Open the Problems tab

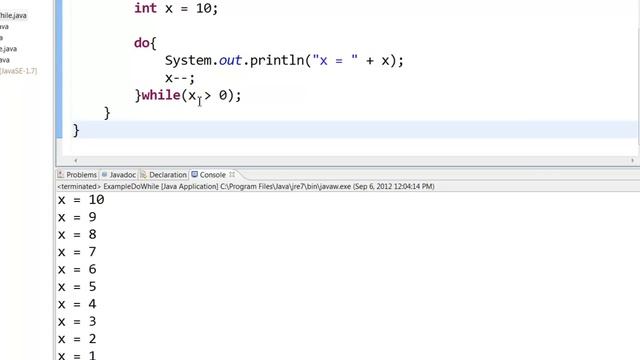pyautogui.click(x=81, y=175)
